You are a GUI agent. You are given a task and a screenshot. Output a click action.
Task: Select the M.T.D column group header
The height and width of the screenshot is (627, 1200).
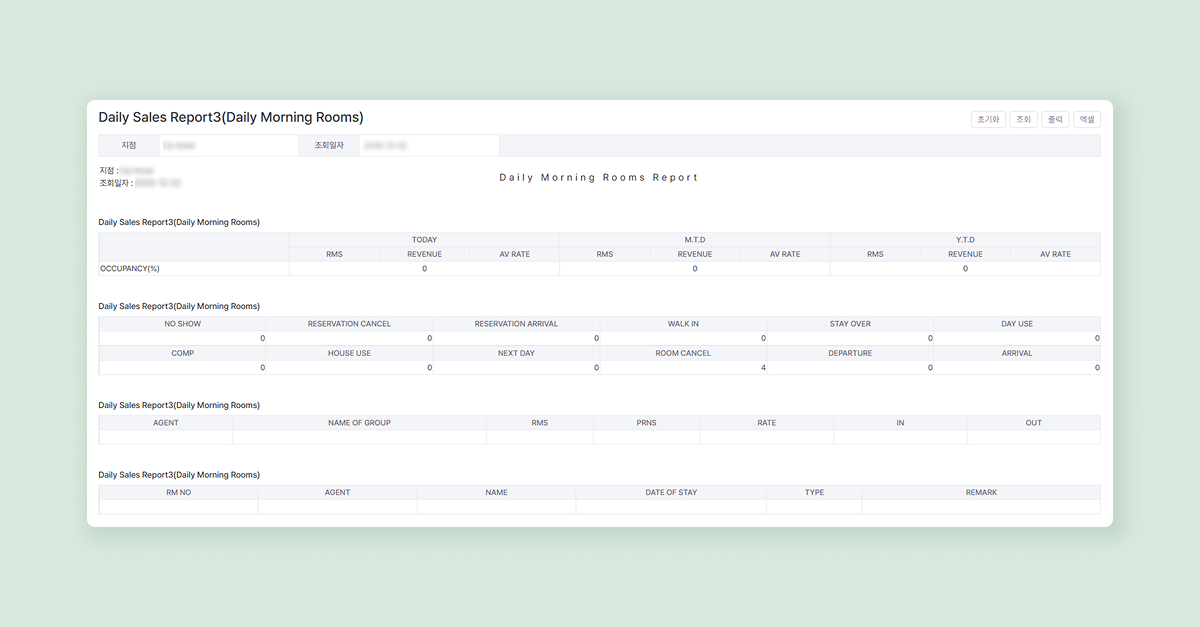[x=694, y=240]
